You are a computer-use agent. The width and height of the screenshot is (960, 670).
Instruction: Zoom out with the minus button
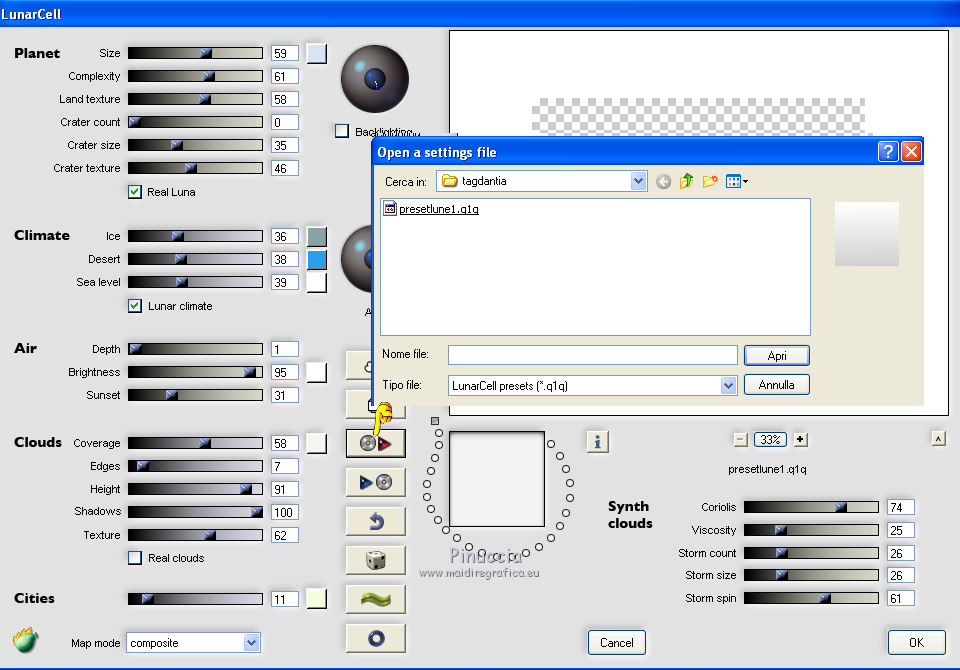[x=740, y=439]
